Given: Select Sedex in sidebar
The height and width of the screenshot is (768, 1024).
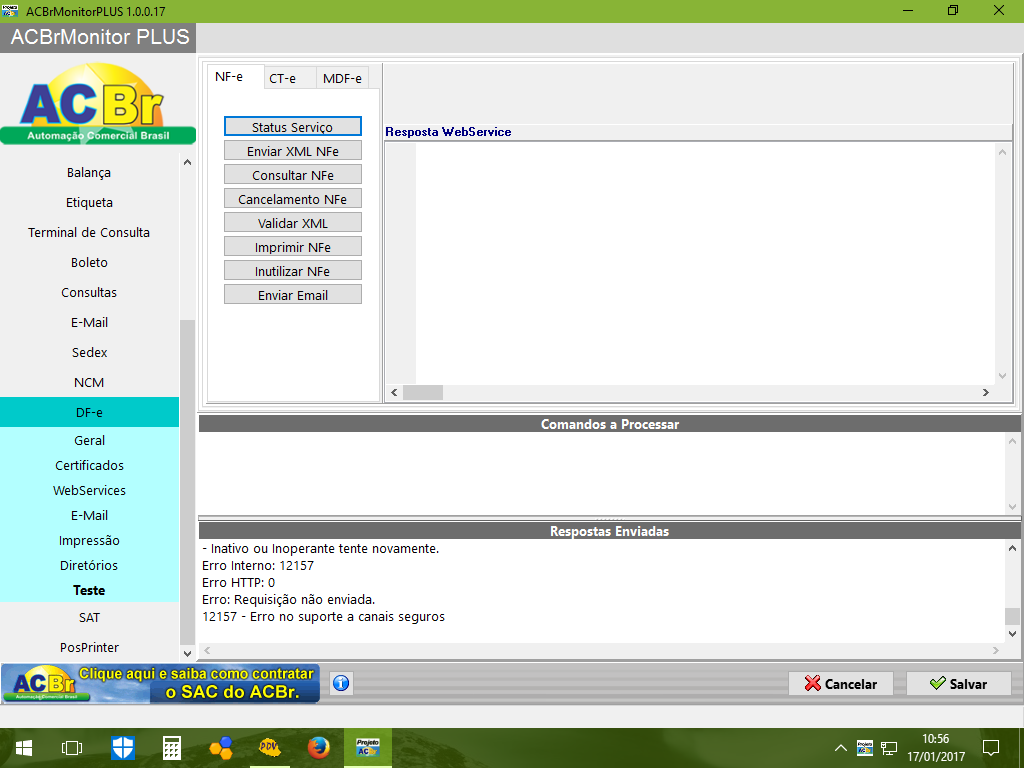Looking at the screenshot, I should (x=89, y=353).
